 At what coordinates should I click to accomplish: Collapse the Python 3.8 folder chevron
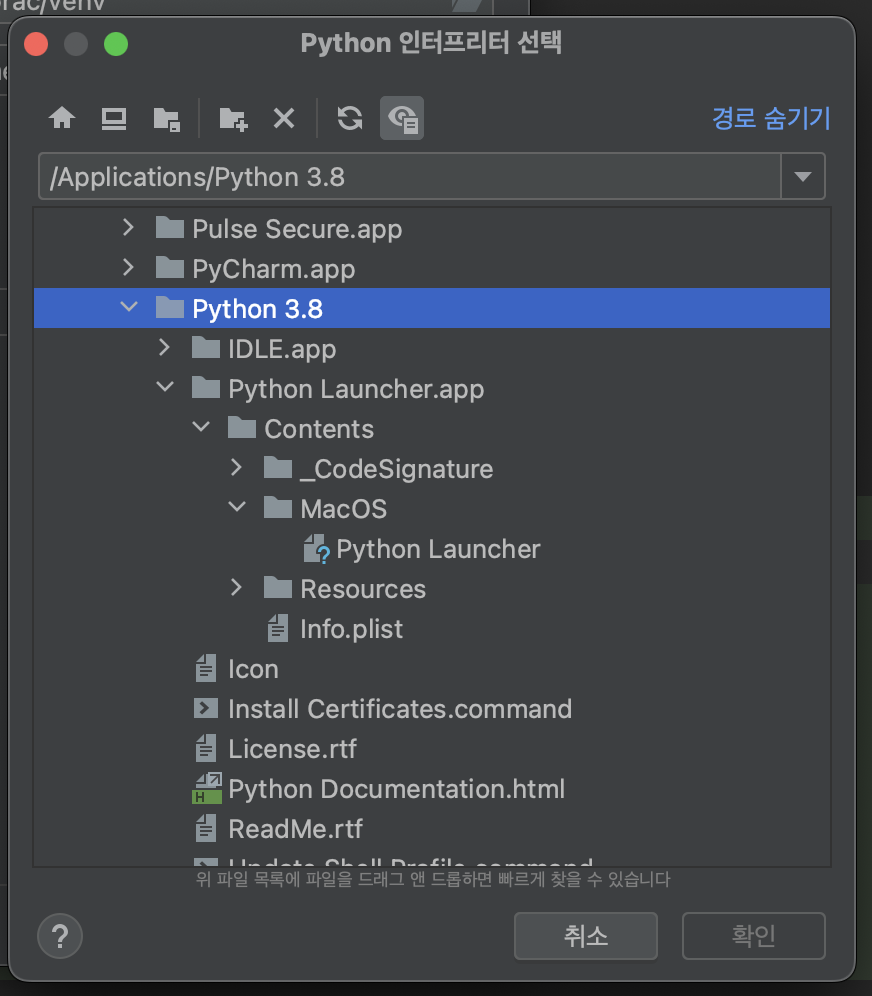coord(129,307)
